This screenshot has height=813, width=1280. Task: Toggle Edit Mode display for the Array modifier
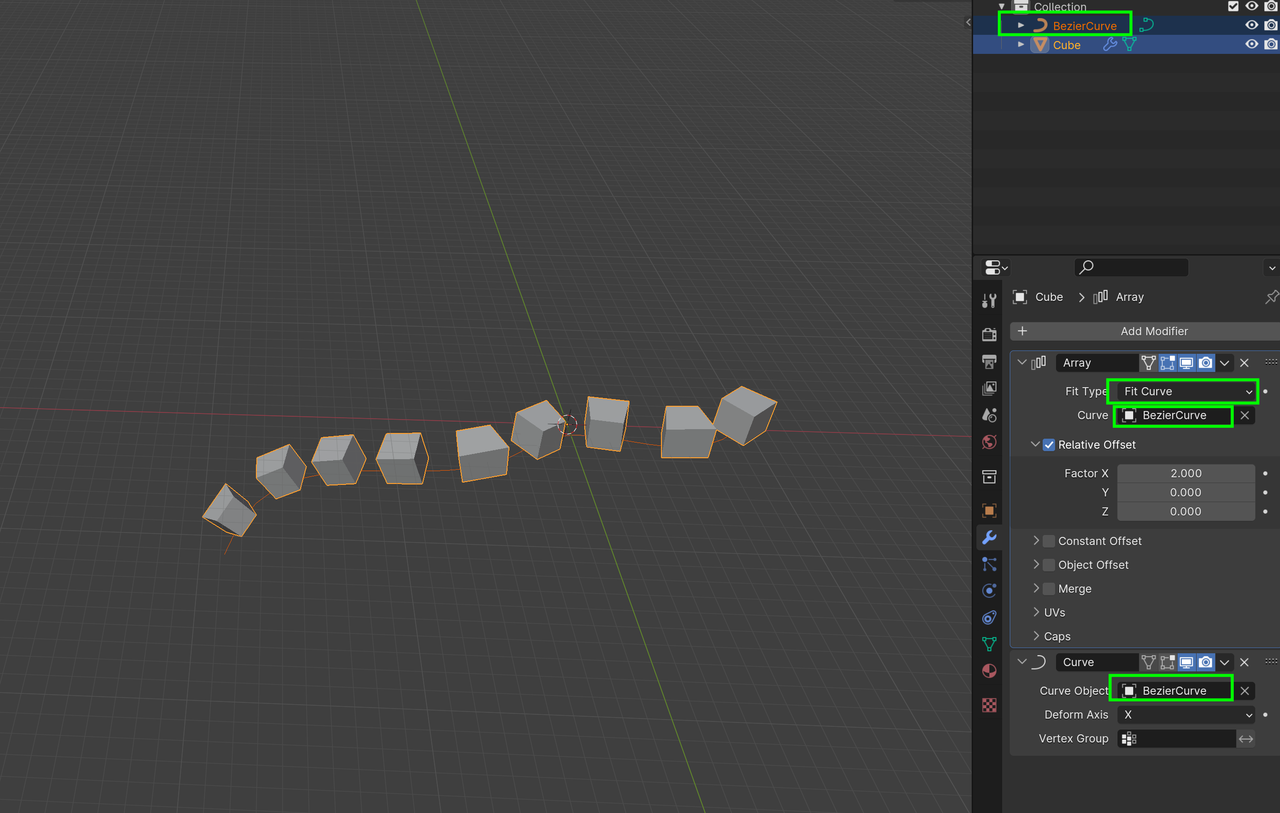(1167, 362)
